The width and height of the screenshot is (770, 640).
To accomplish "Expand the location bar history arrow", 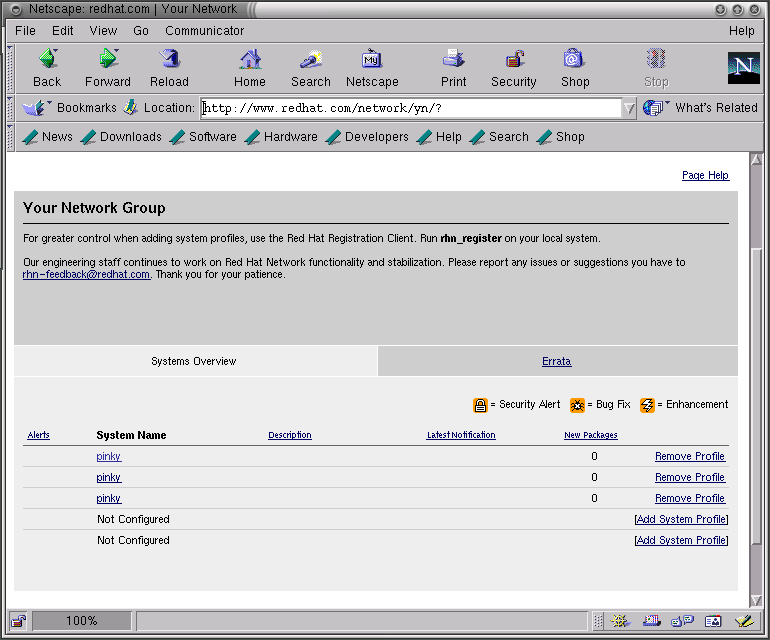I will (x=629, y=108).
